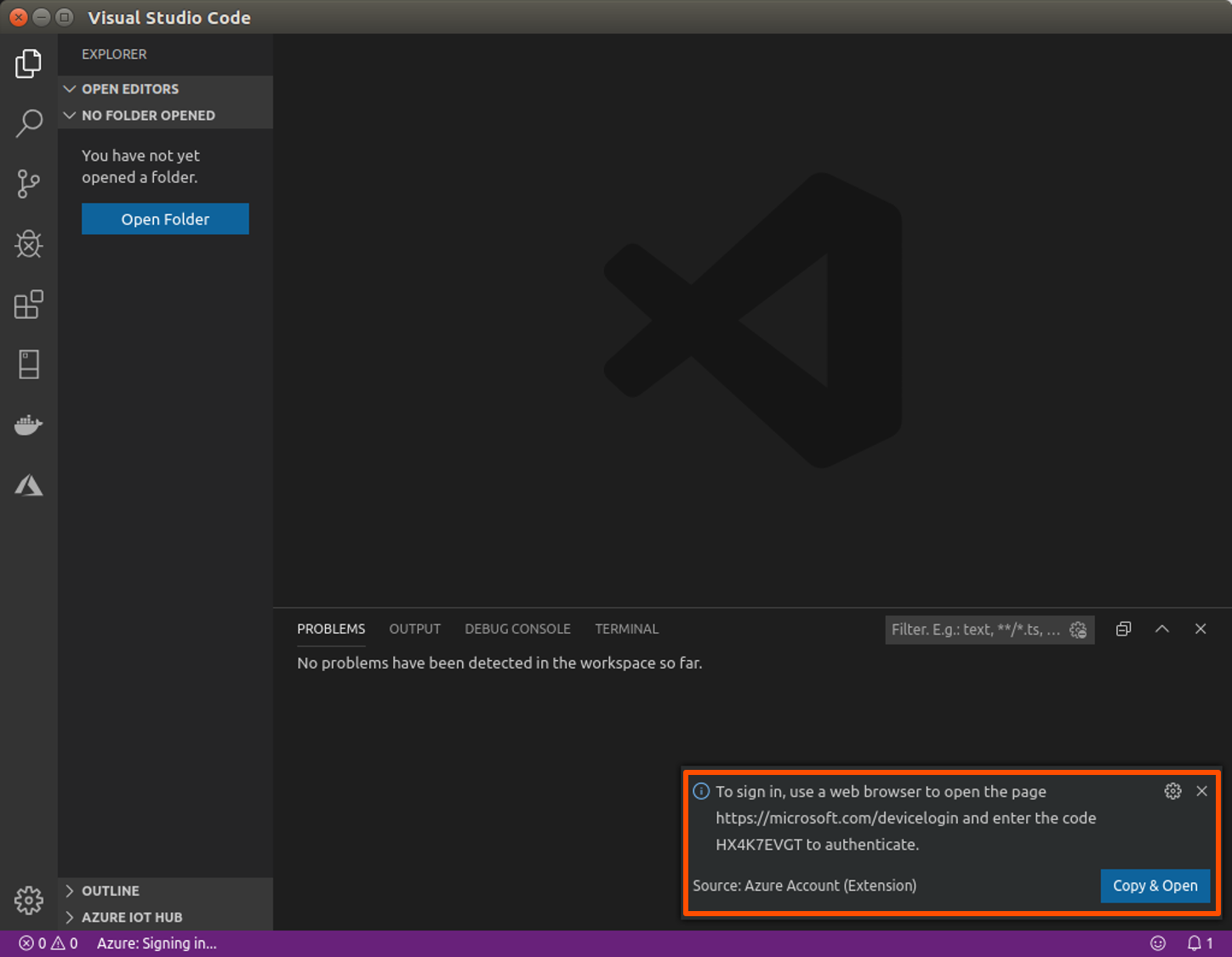Open notifications bell in status bar
The width and height of the screenshot is (1232, 957).
[x=1200, y=943]
